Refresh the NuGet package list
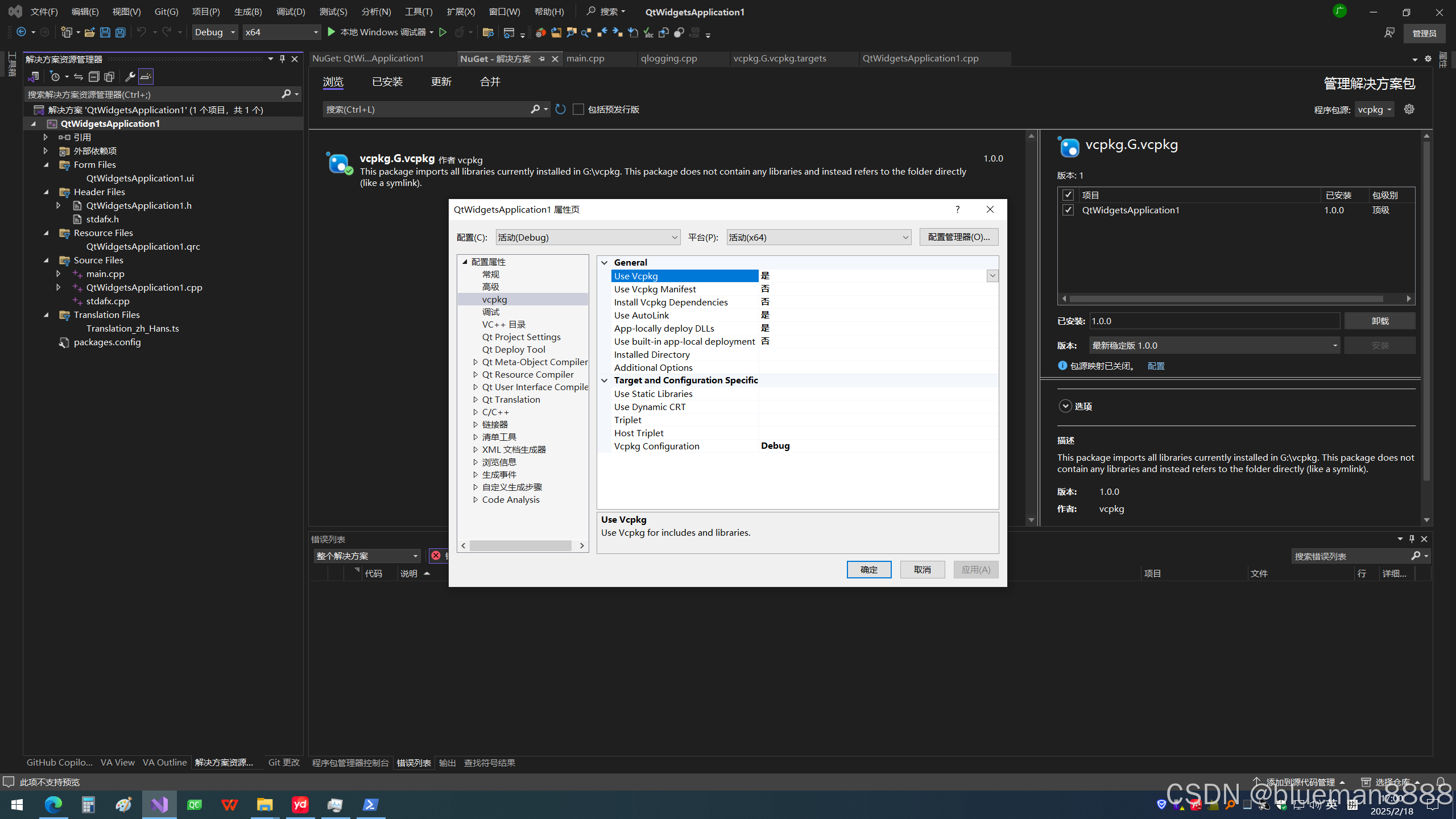The width and height of the screenshot is (1456, 819). click(561, 109)
